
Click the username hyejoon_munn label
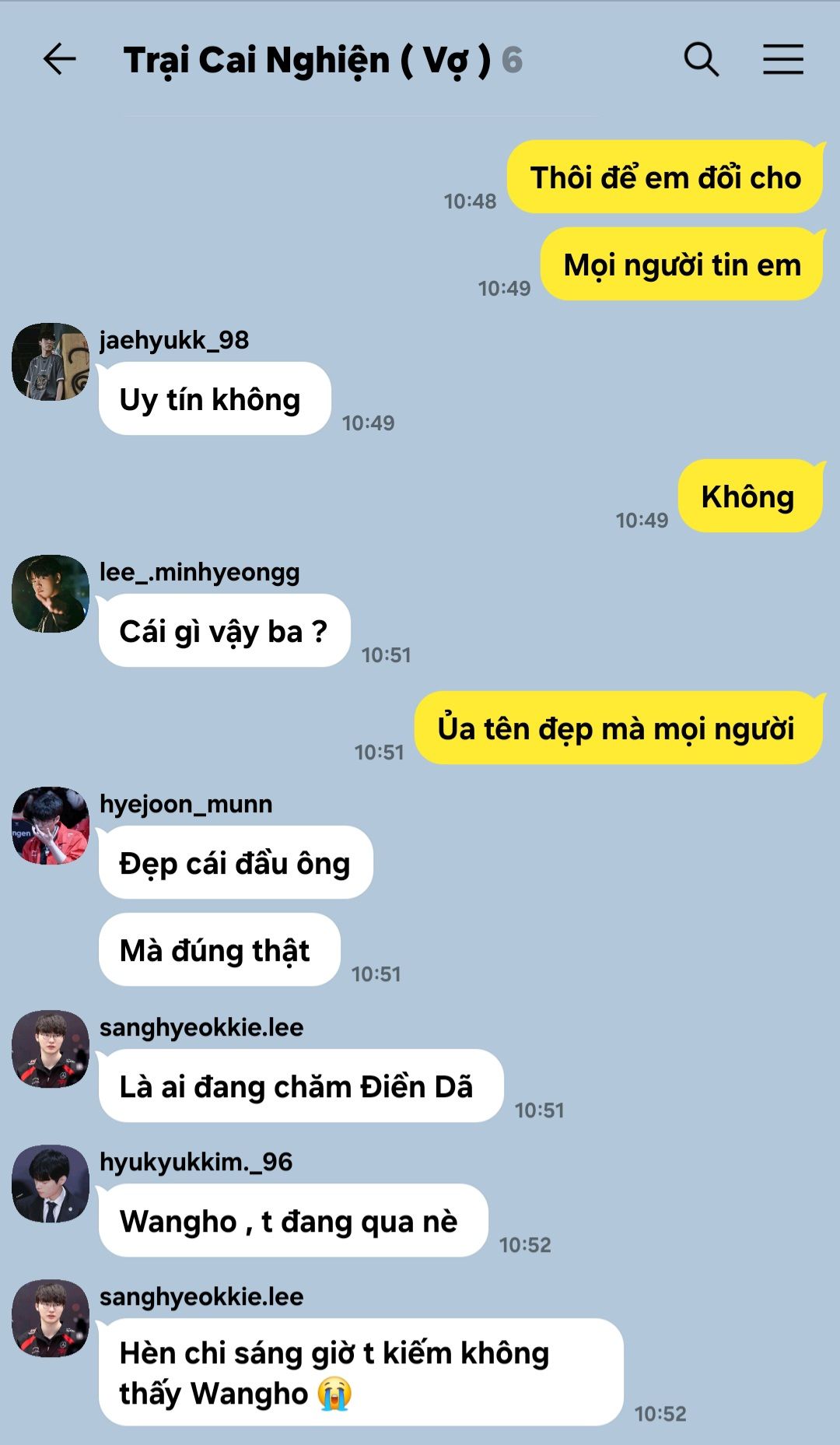186,804
